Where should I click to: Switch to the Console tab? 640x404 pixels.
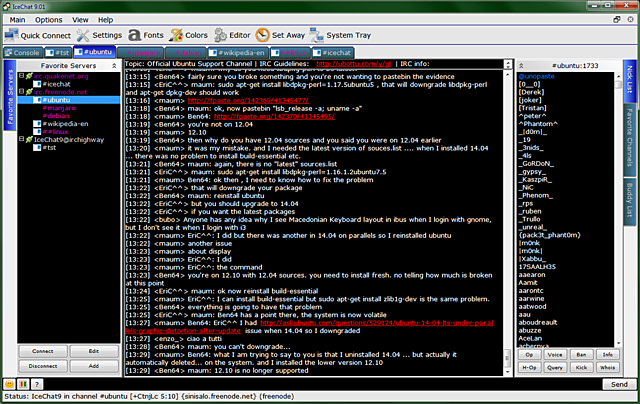click(x=23, y=53)
